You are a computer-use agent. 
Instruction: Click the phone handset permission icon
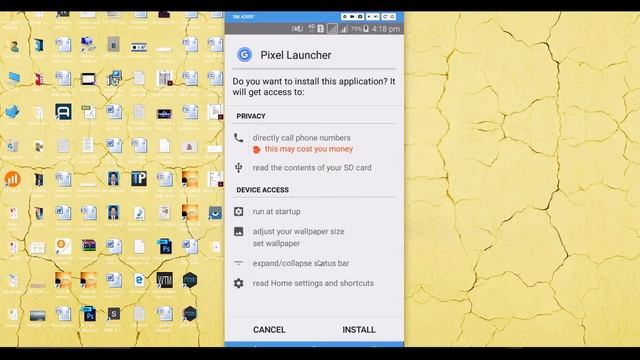coord(238,138)
